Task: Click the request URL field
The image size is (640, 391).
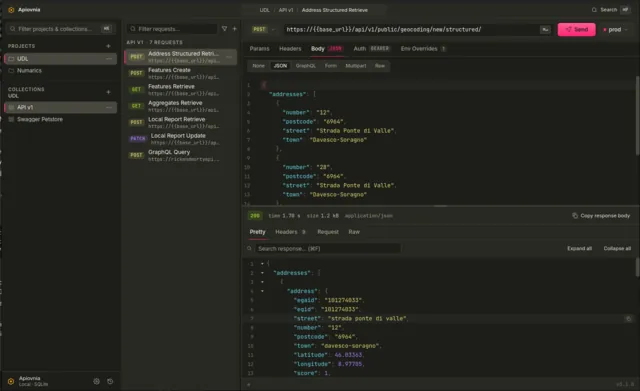Action: click(411, 29)
